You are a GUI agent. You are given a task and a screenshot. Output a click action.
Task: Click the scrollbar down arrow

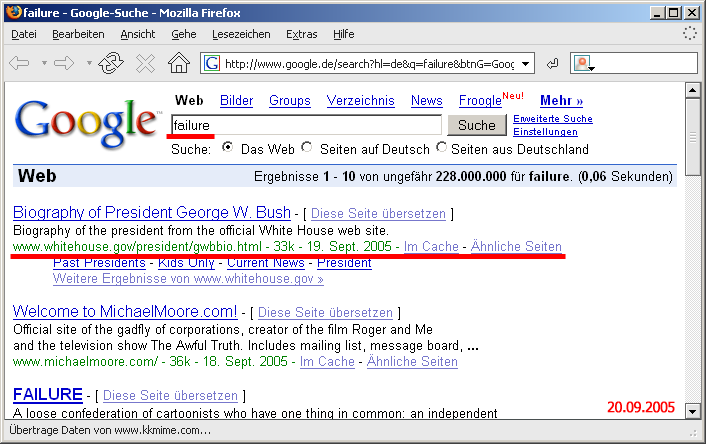692,411
